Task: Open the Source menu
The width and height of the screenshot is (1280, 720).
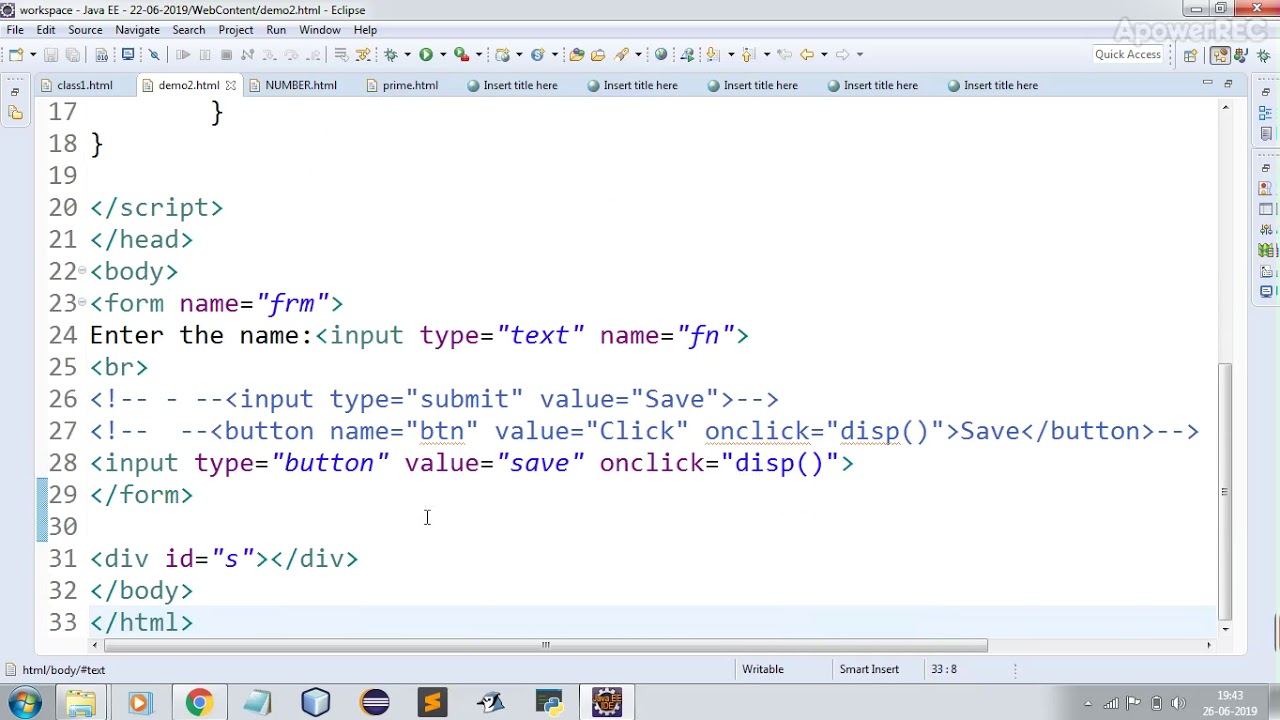Action: click(x=85, y=30)
